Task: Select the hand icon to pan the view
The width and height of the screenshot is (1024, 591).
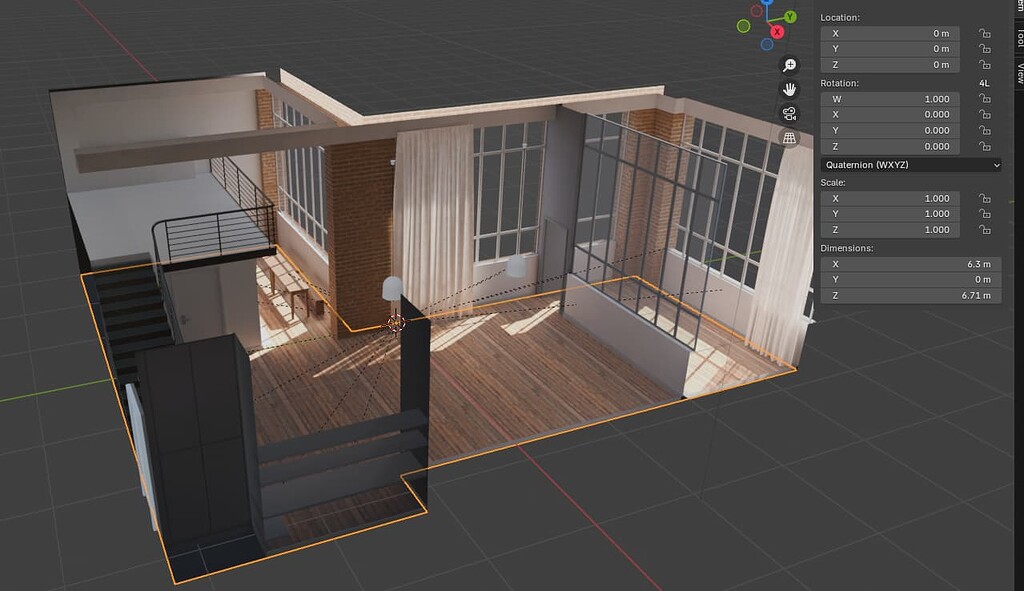Action: tap(790, 90)
